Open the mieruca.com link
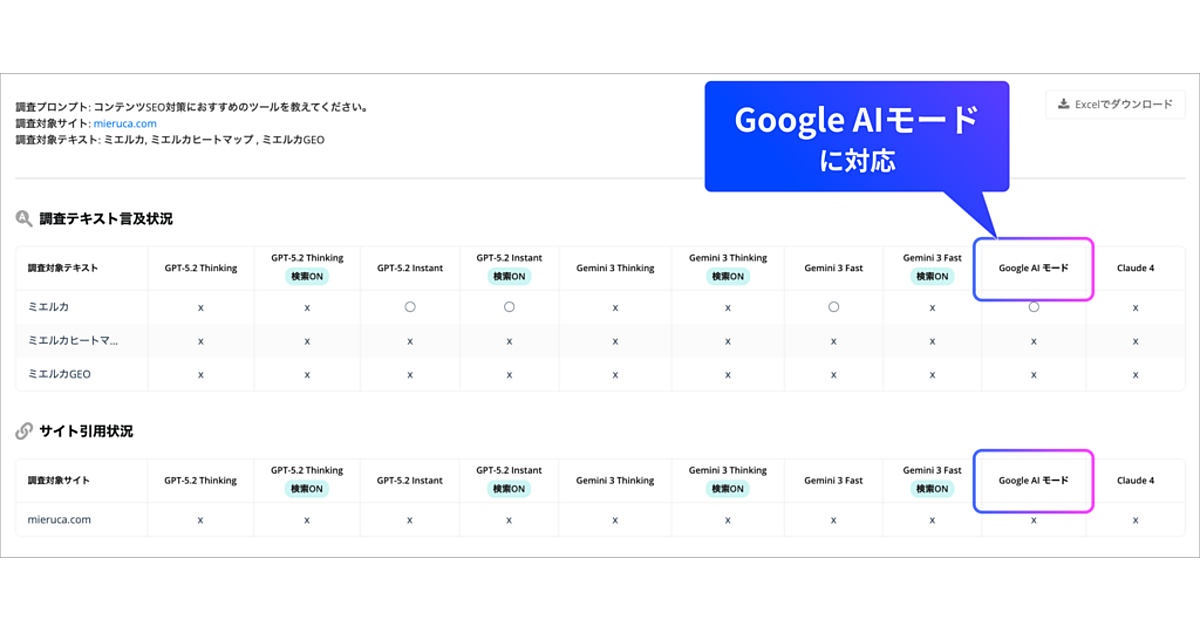The height and width of the screenshot is (630, 1200). coord(125,124)
